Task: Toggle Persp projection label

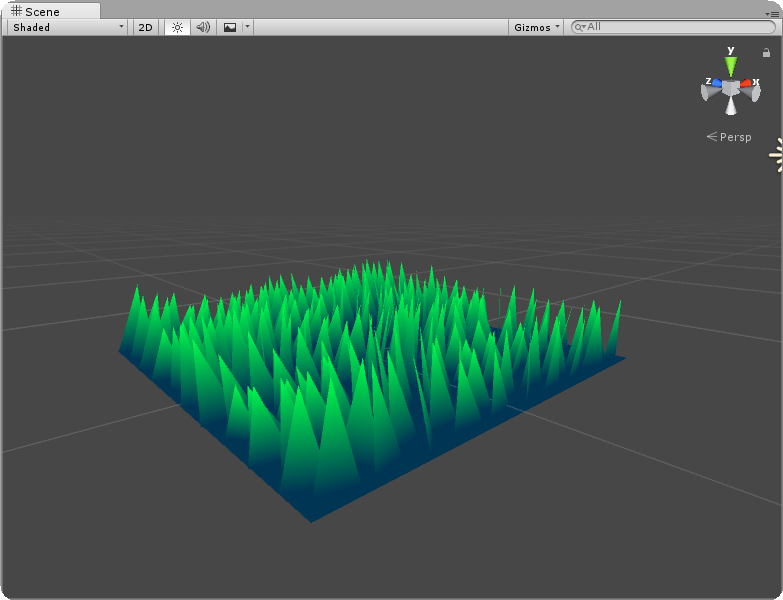Action: (729, 137)
